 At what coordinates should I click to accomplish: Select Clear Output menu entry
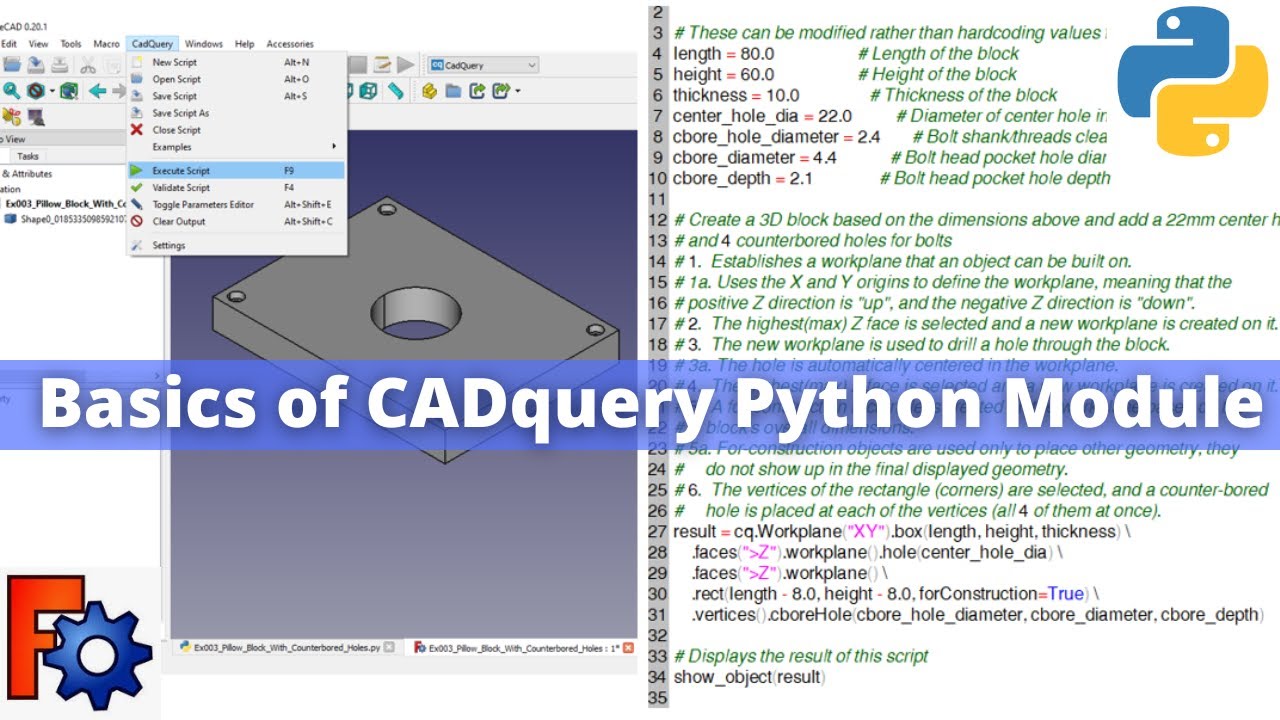click(236, 221)
